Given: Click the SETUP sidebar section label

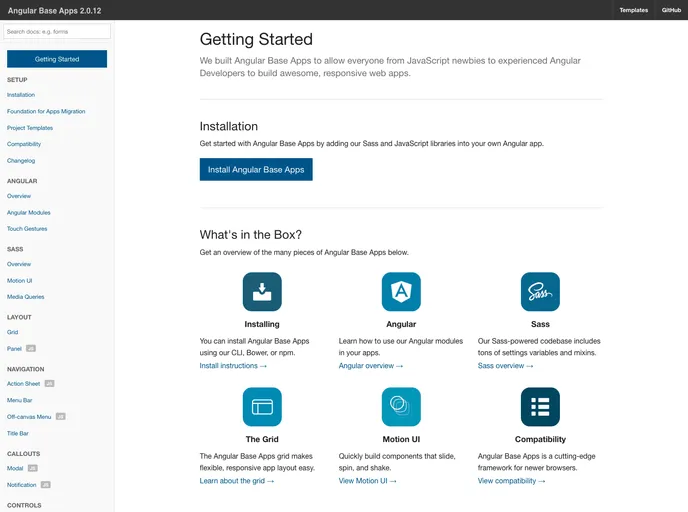Looking at the screenshot, I should click(x=17, y=80).
